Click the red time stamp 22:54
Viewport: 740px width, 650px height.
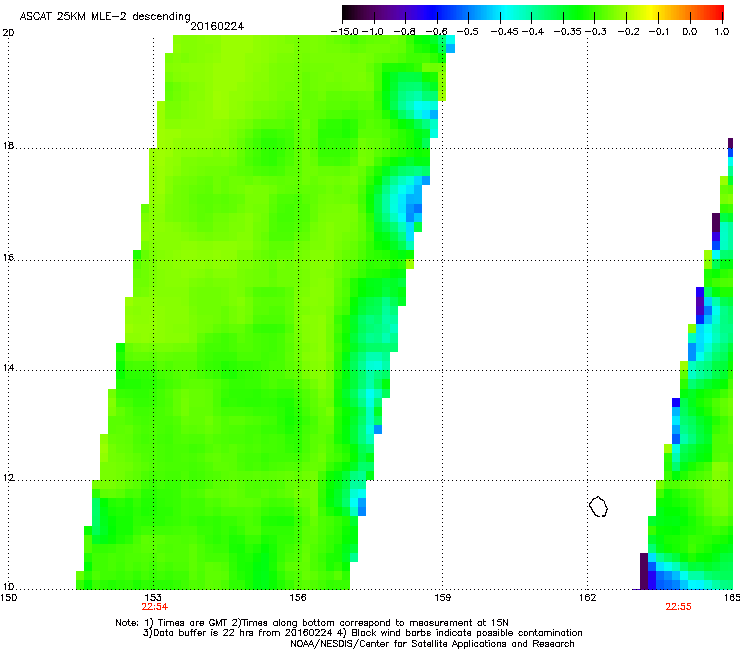[155, 607]
